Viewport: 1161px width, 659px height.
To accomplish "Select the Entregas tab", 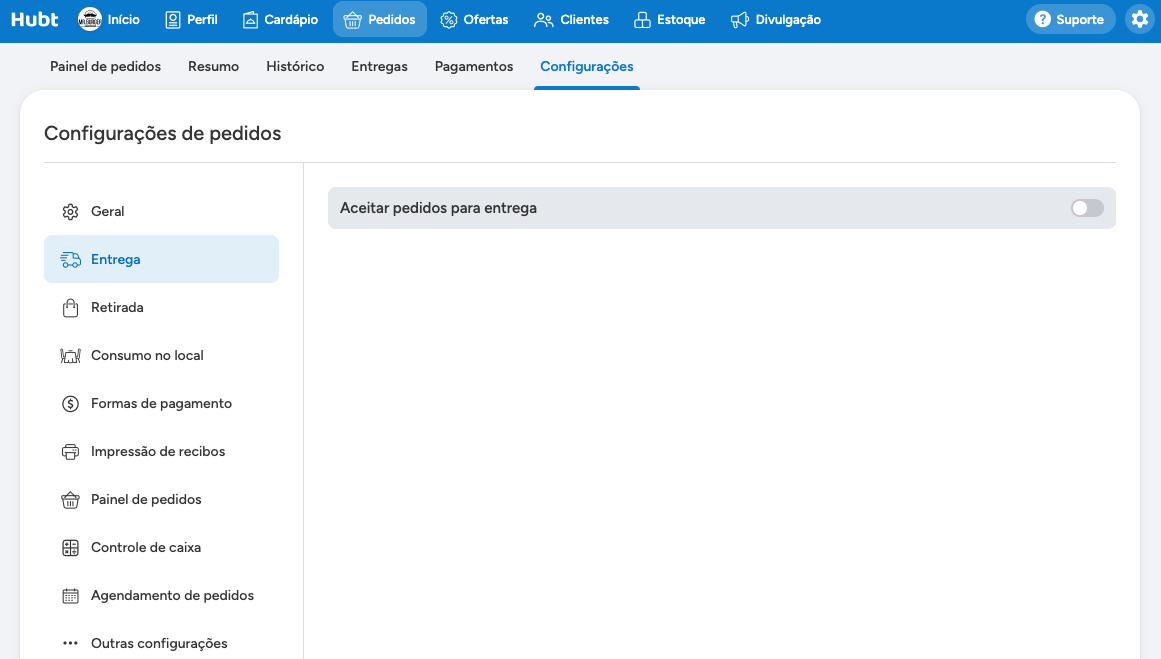I will [x=379, y=67].
